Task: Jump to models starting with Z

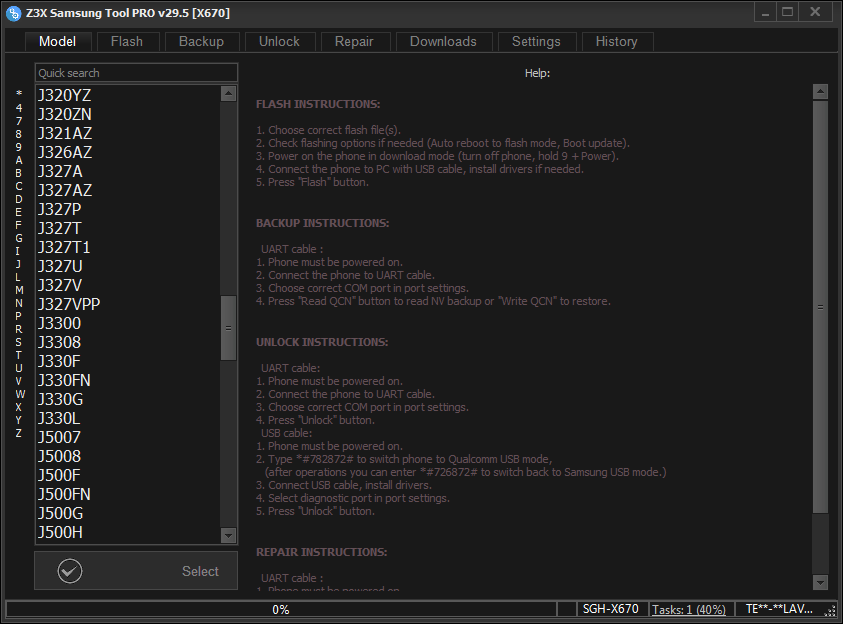Action: pyautogui.click(x=19, y=433)
